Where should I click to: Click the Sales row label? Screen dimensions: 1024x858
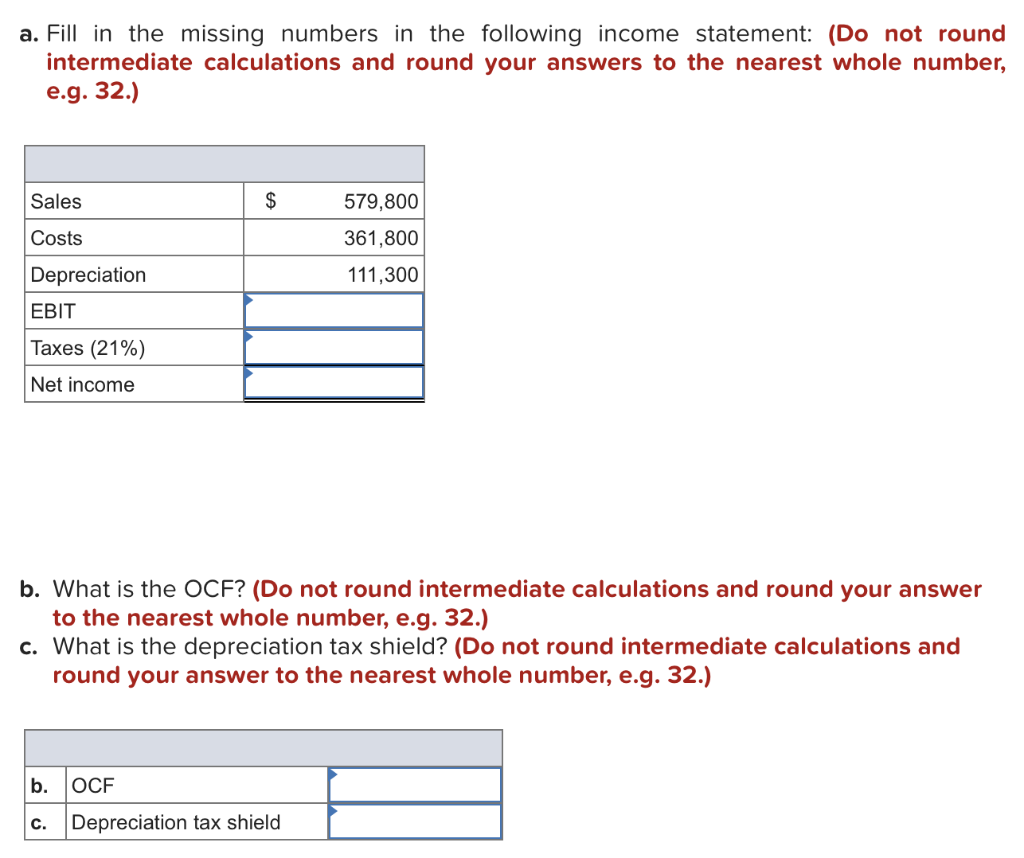click(56, 201)
